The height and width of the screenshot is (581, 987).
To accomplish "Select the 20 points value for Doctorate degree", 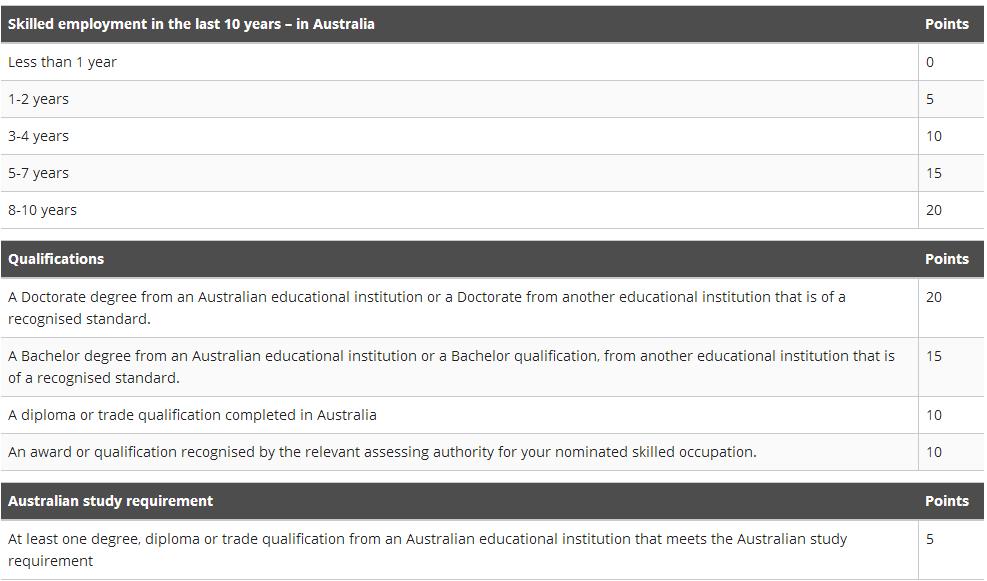I will 933,297.
